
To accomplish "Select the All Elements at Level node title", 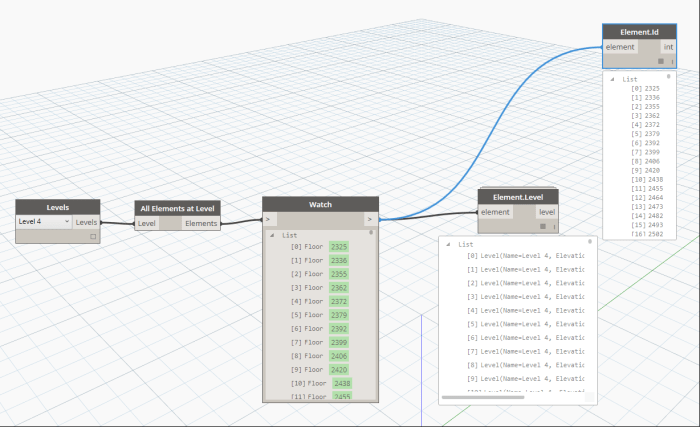I will click(178, 208).
